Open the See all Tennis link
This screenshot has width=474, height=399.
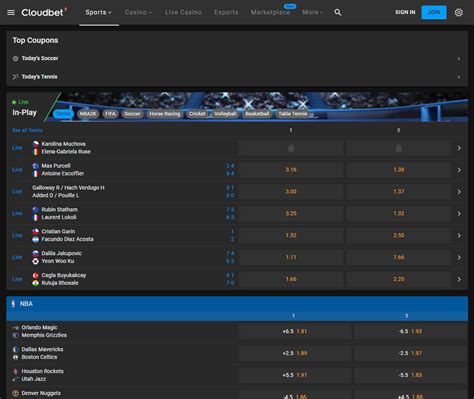point(27,130)
